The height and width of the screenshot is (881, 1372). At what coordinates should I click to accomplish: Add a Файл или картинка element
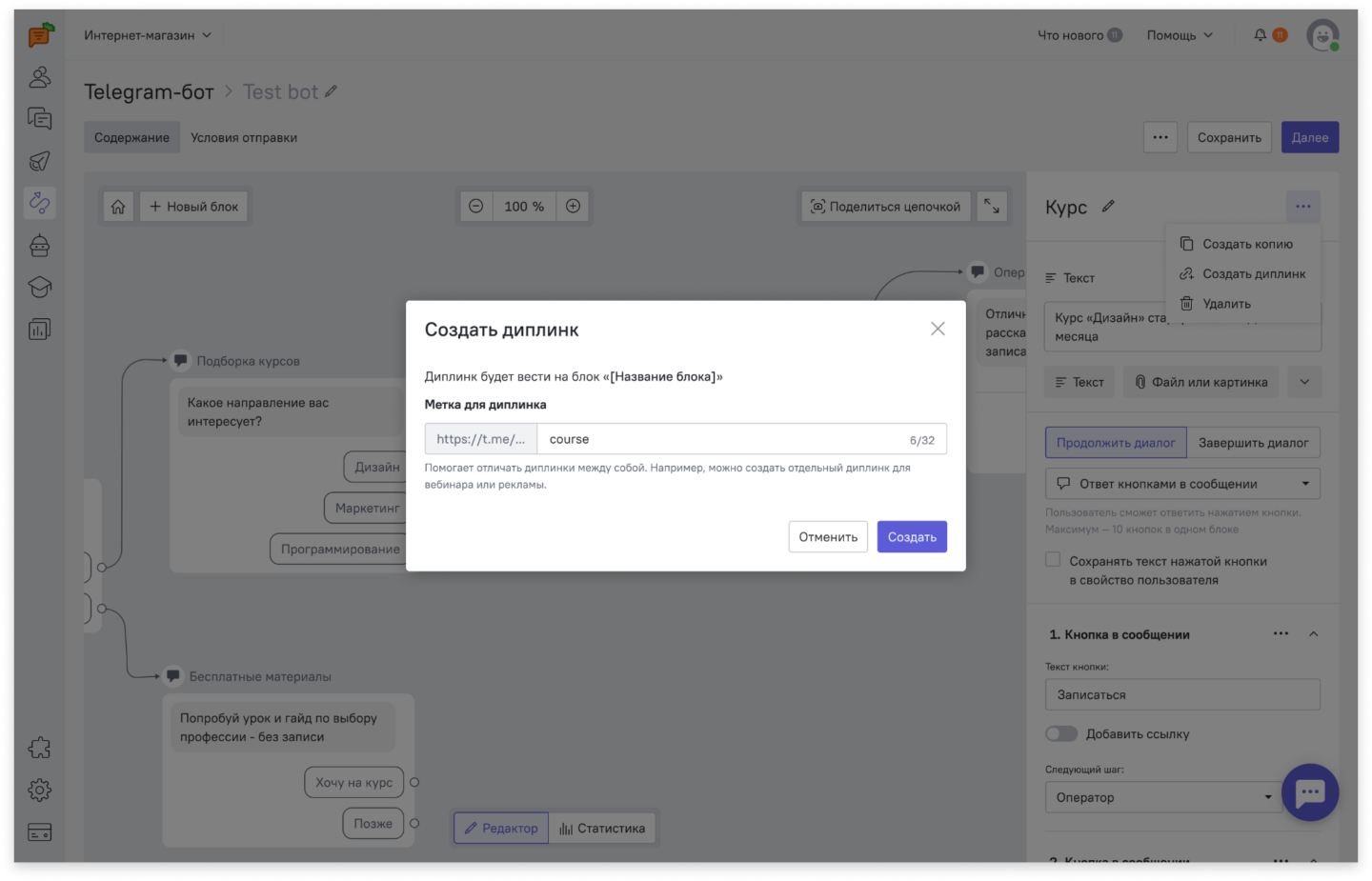click(1200, 382)
